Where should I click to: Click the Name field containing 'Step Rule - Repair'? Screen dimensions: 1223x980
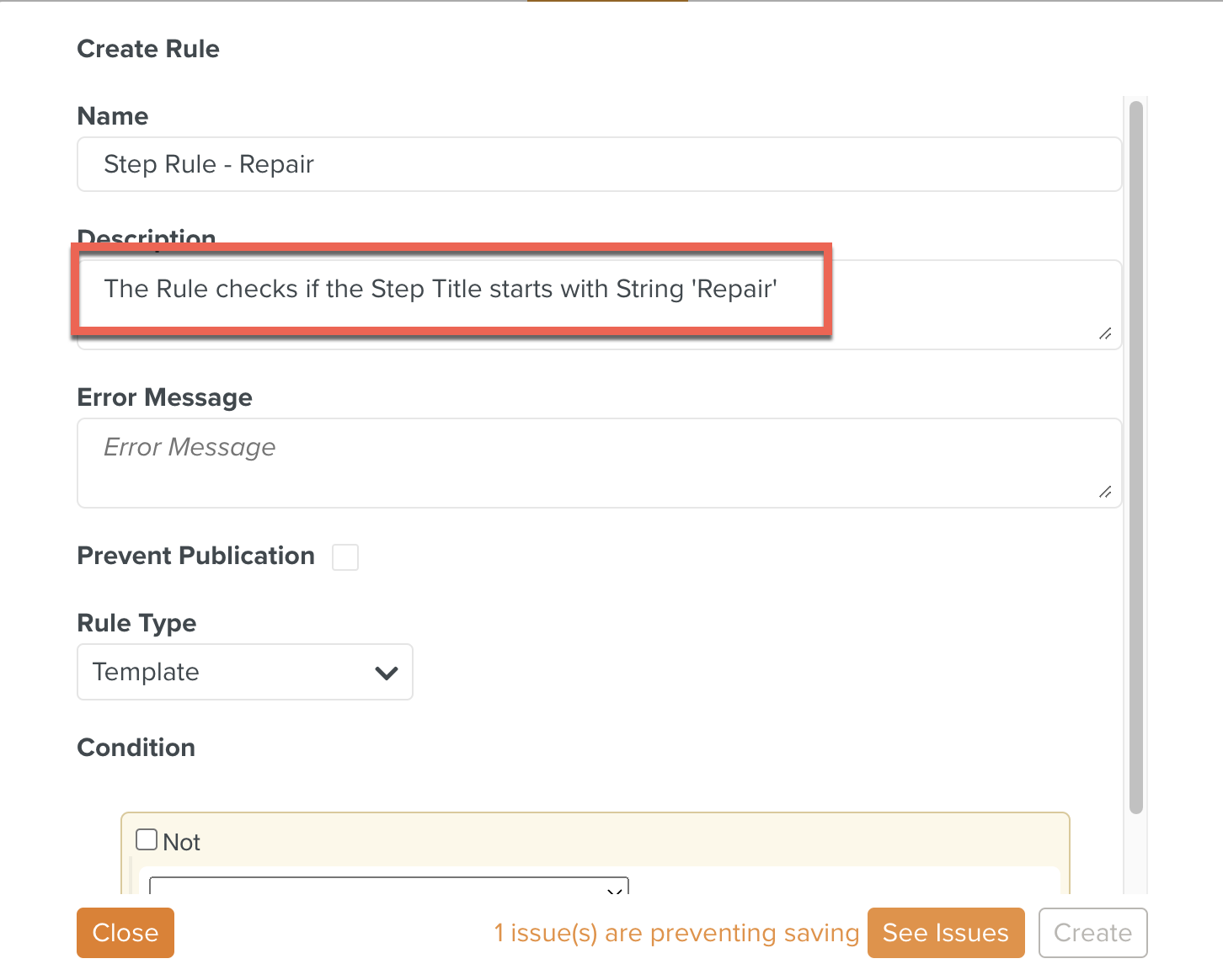[x=598, y=164]
